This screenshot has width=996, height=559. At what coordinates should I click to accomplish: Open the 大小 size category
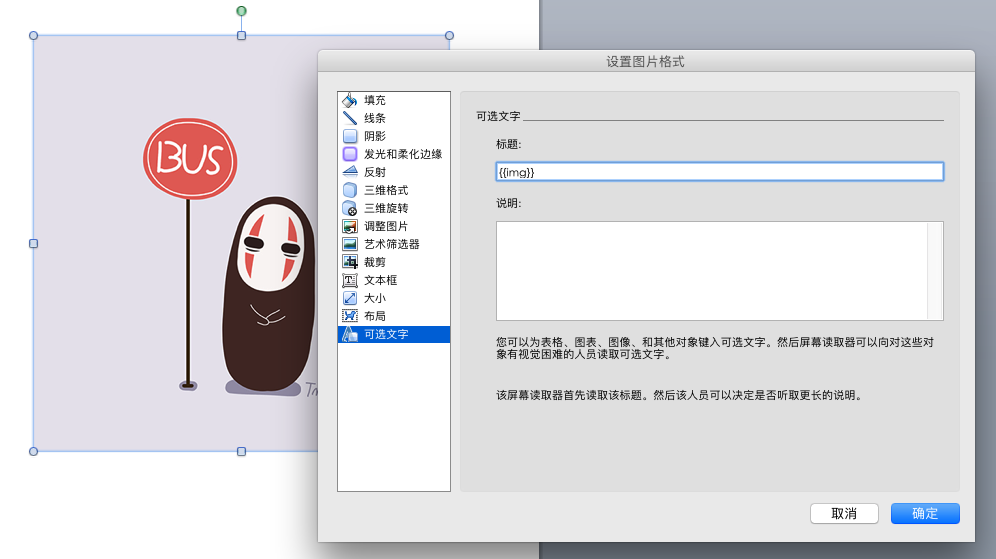click(x=374, y=298)
